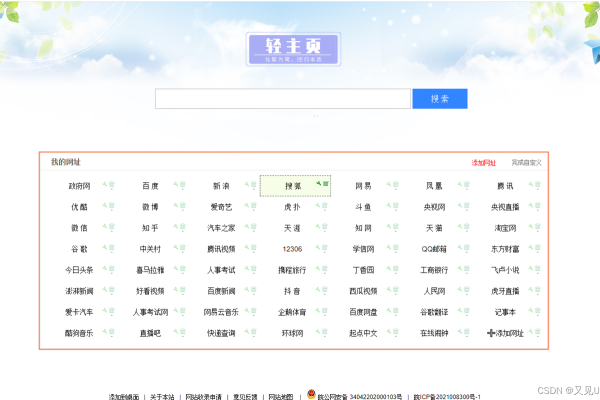The image size is (600, 400).
Task: Edit the 虎扑 entry with its wrench icon
Action: coord(318,206)
